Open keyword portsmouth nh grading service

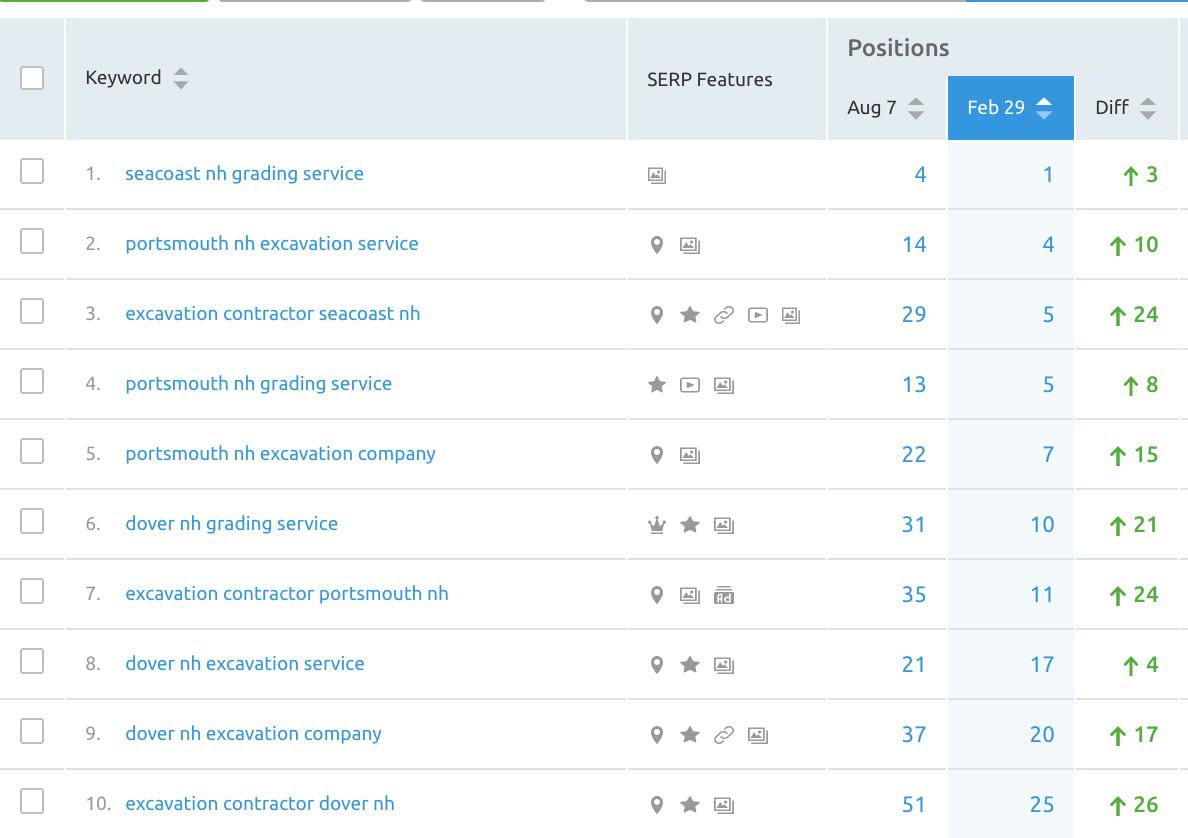258,383
